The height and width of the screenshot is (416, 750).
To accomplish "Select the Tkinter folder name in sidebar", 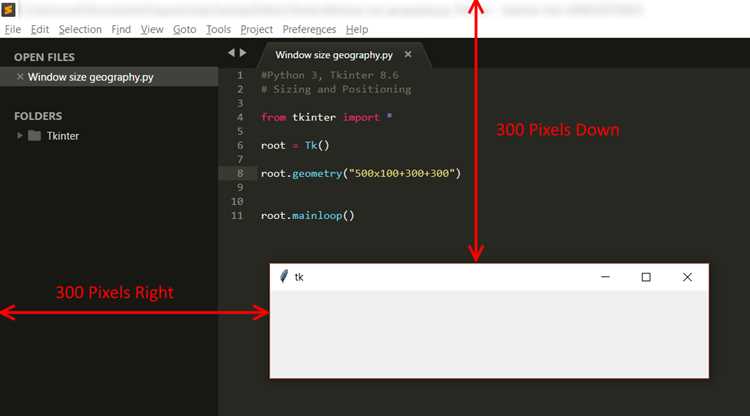I will tap(63, 136).
